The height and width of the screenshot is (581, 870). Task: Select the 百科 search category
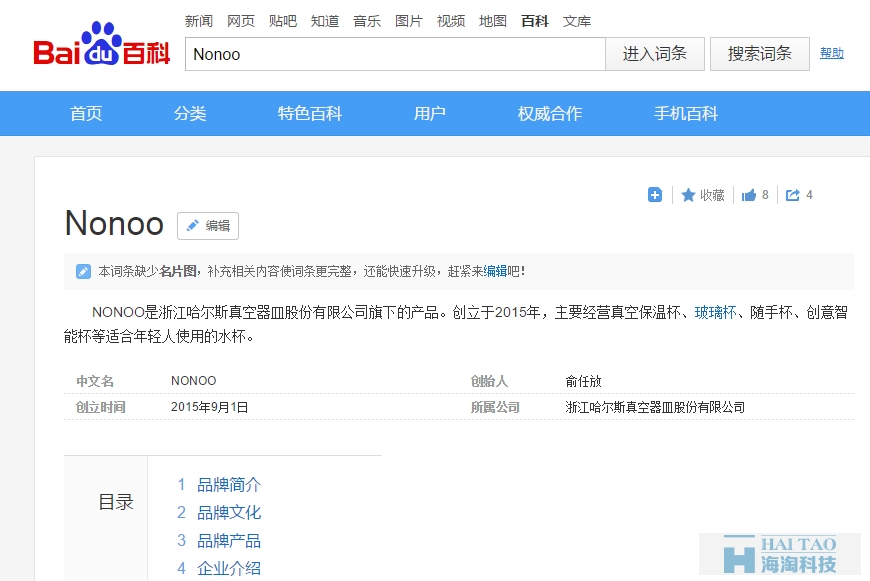[x=535, y=21]
